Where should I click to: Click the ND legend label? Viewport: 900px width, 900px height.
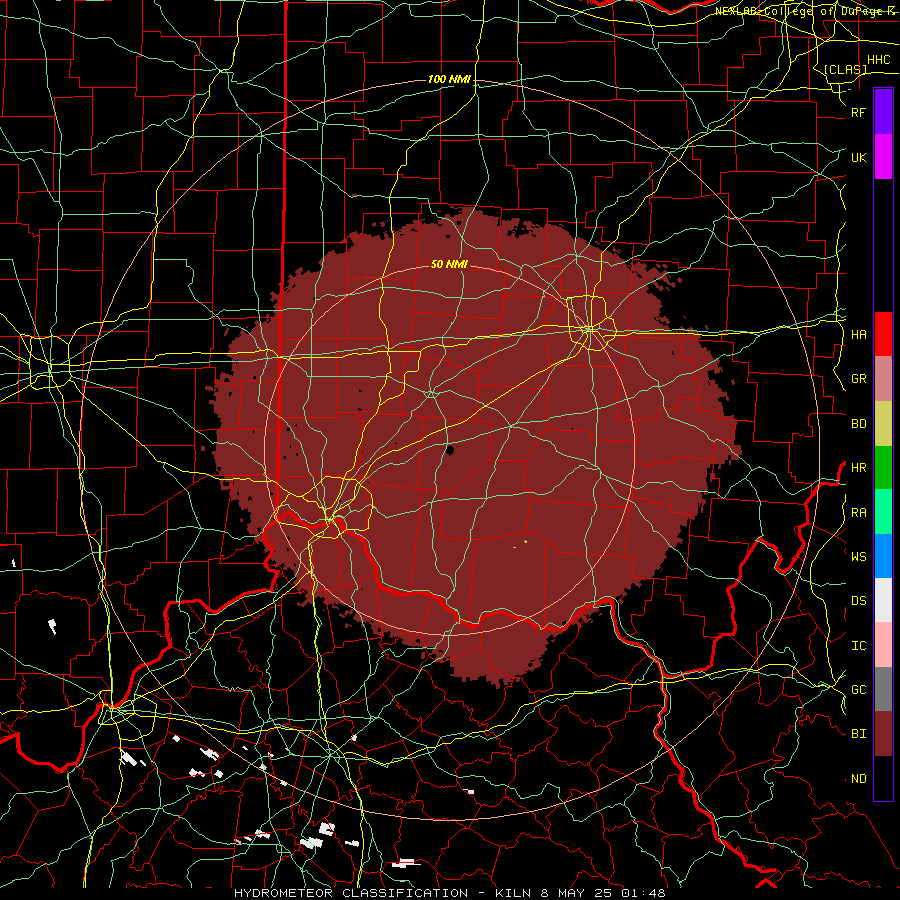pos(858,779)
